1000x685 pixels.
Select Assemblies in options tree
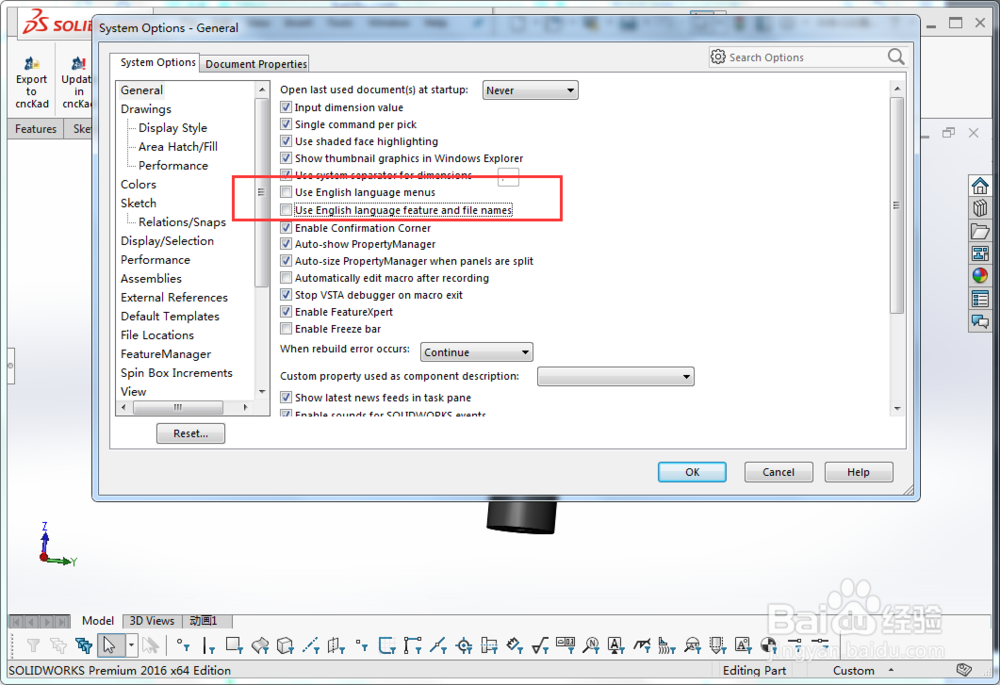coord(151,279)
